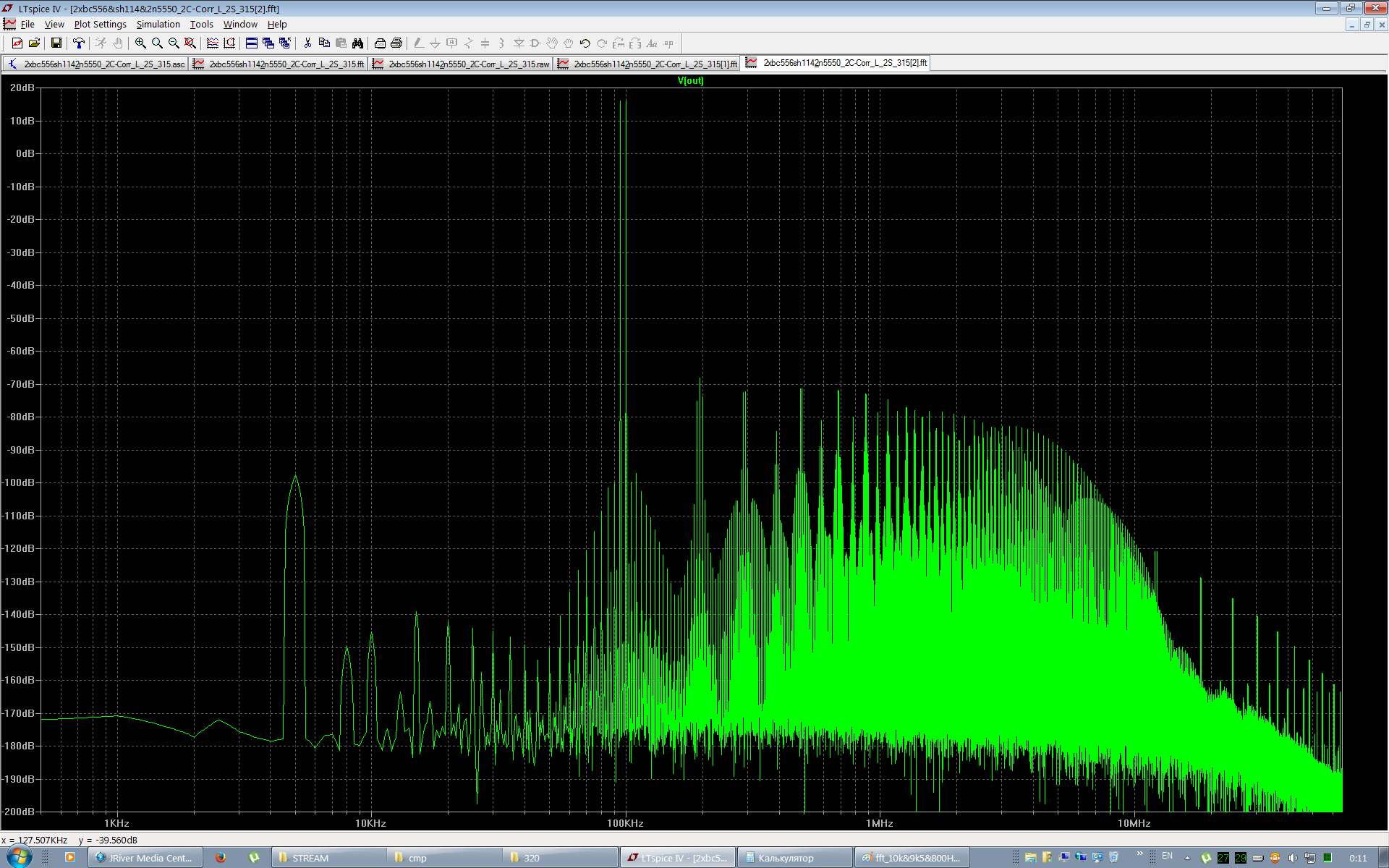This screenshot has width=1389, height=868.
Task: Minimize the inner document window
Action: (x=1352, y=25)
